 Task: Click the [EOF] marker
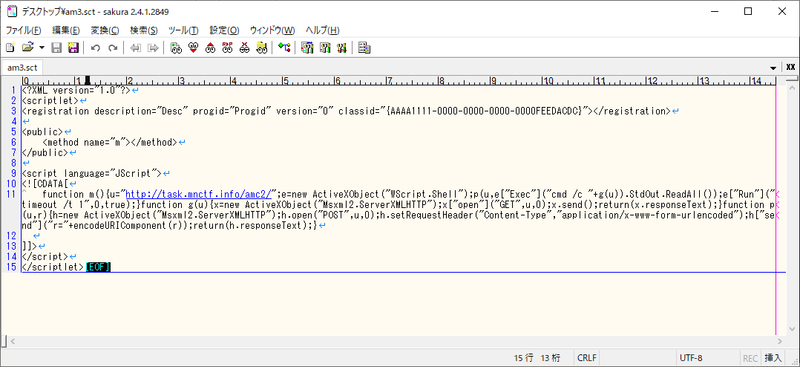tap(98, 266)
